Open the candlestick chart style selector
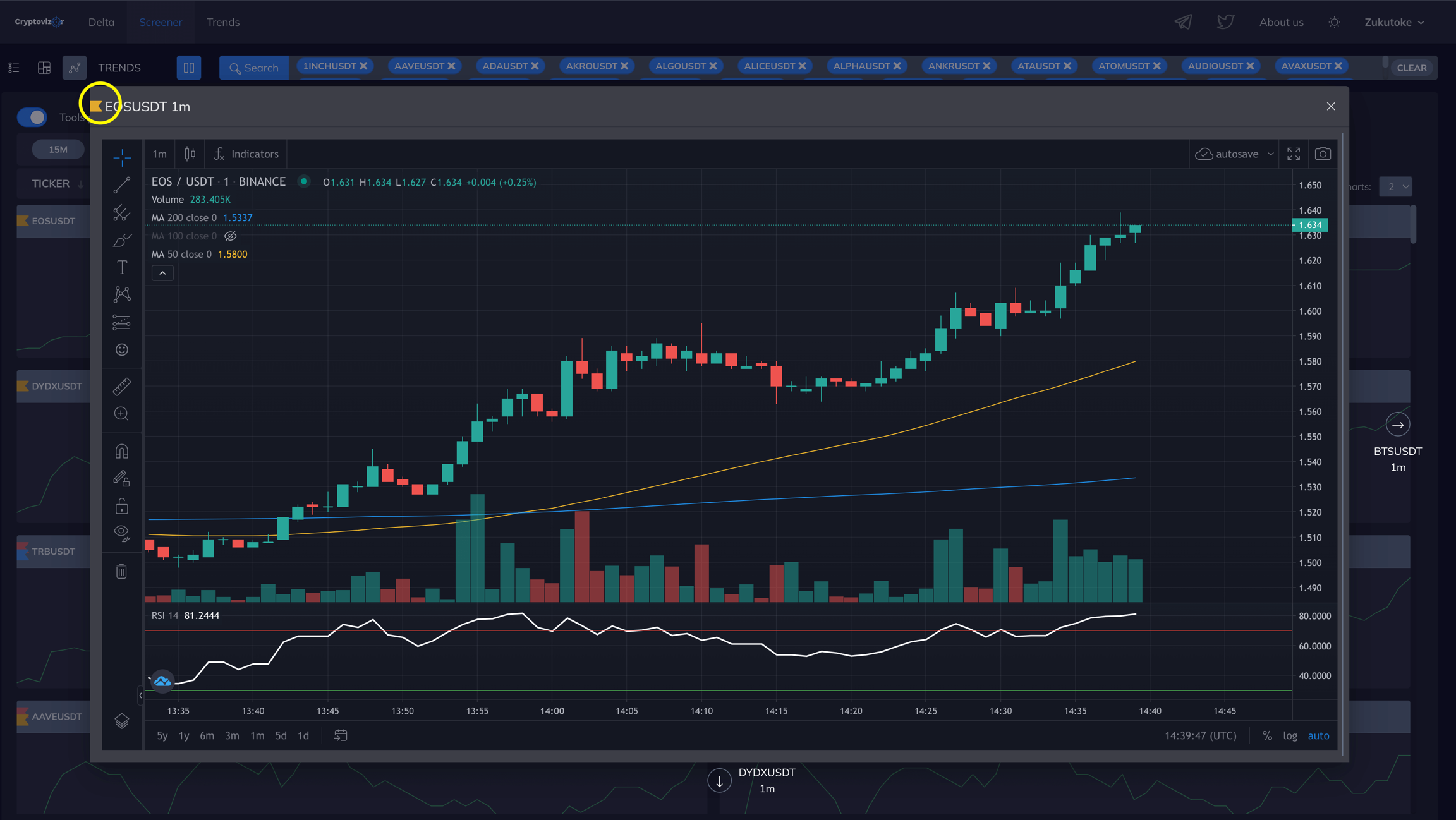 [190, 154]
